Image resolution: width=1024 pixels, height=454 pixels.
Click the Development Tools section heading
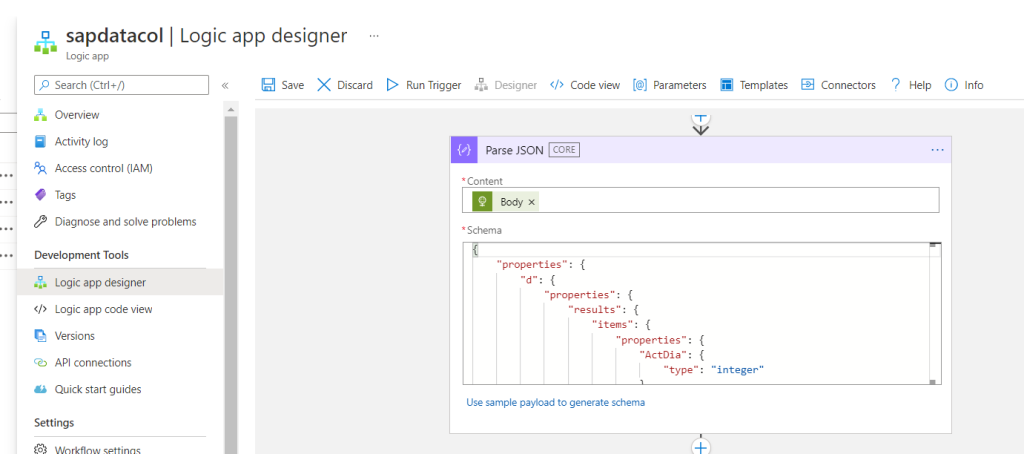point(81,255)
